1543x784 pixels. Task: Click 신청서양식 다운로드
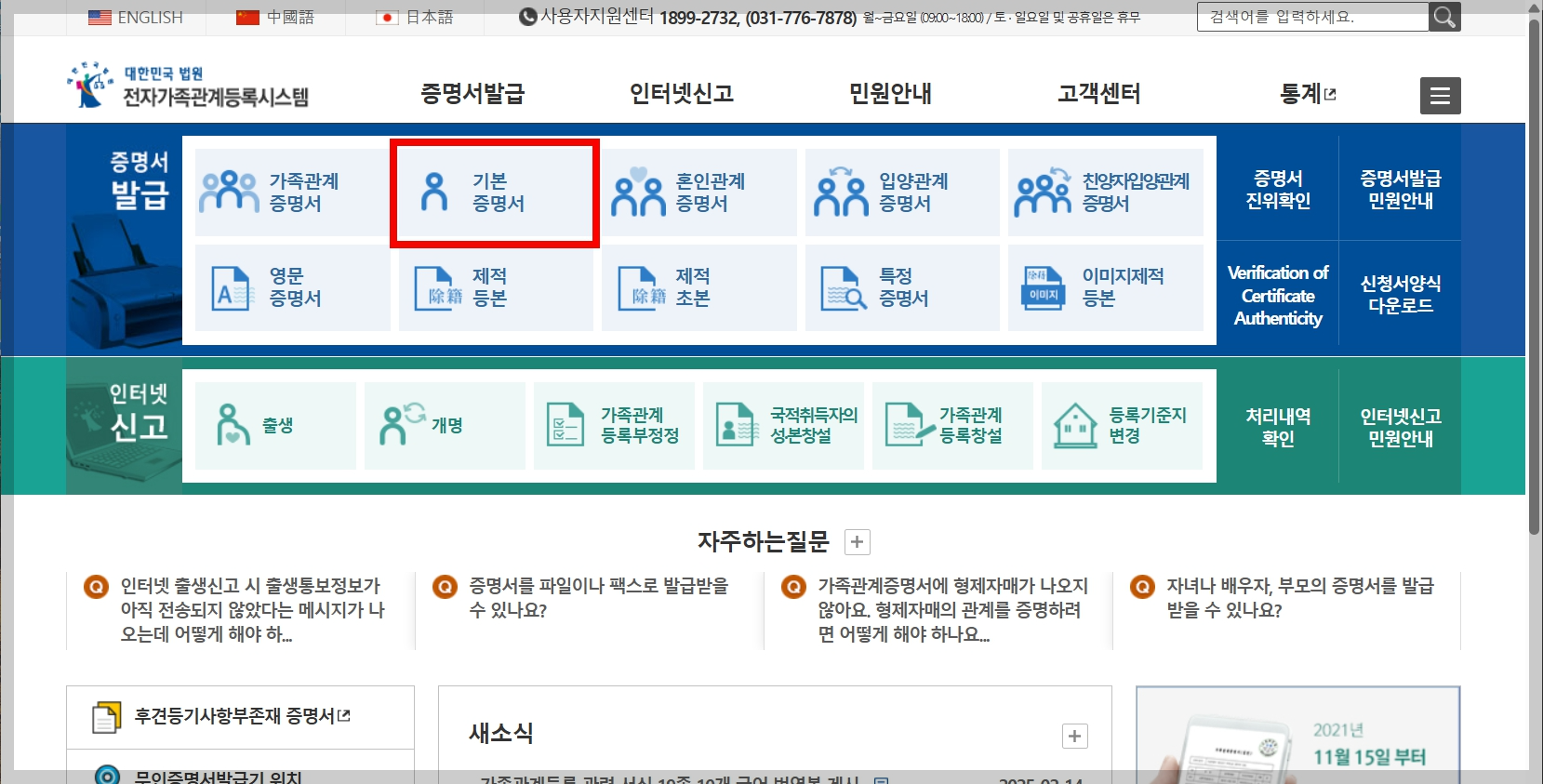(1400, 294)
